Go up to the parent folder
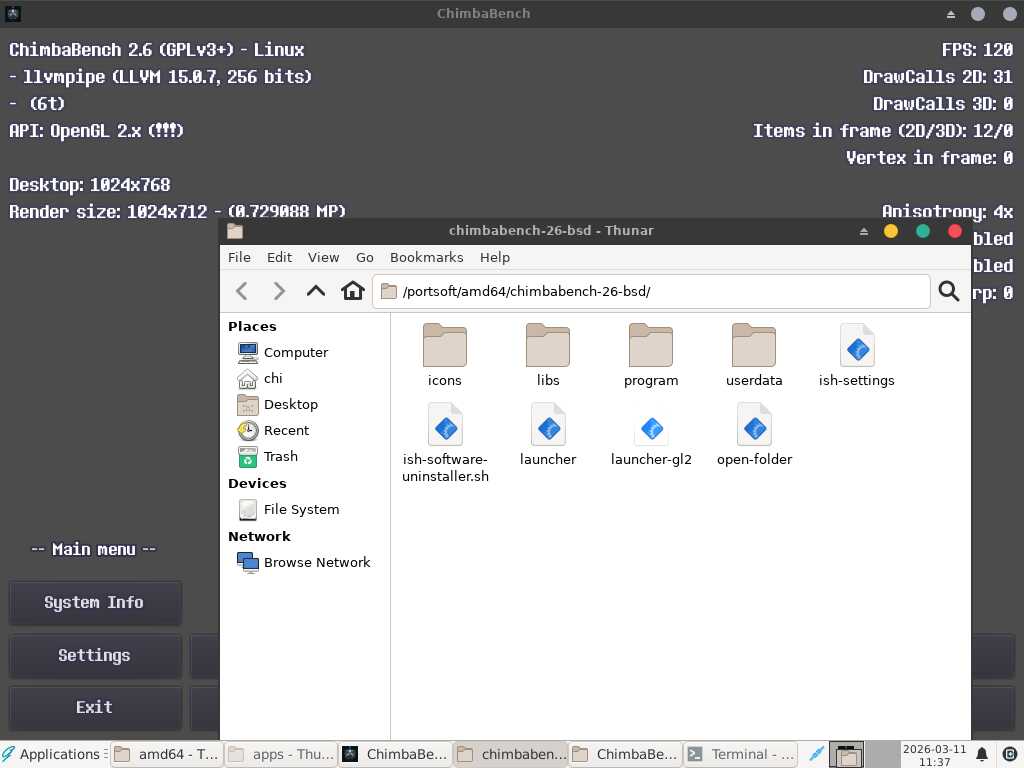Viewport: 1024px width, 768px height. pos(316,291)
